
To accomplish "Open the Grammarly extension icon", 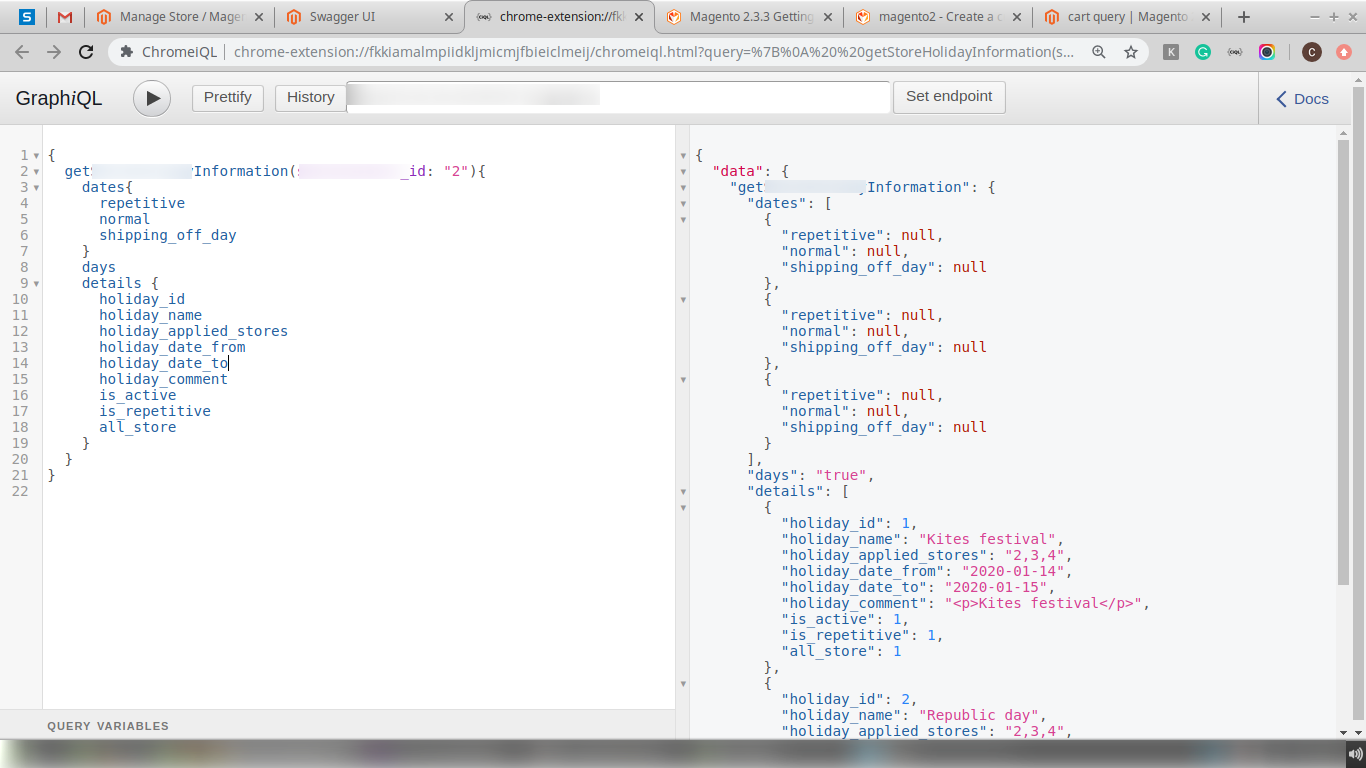I will pos(1203,52).
